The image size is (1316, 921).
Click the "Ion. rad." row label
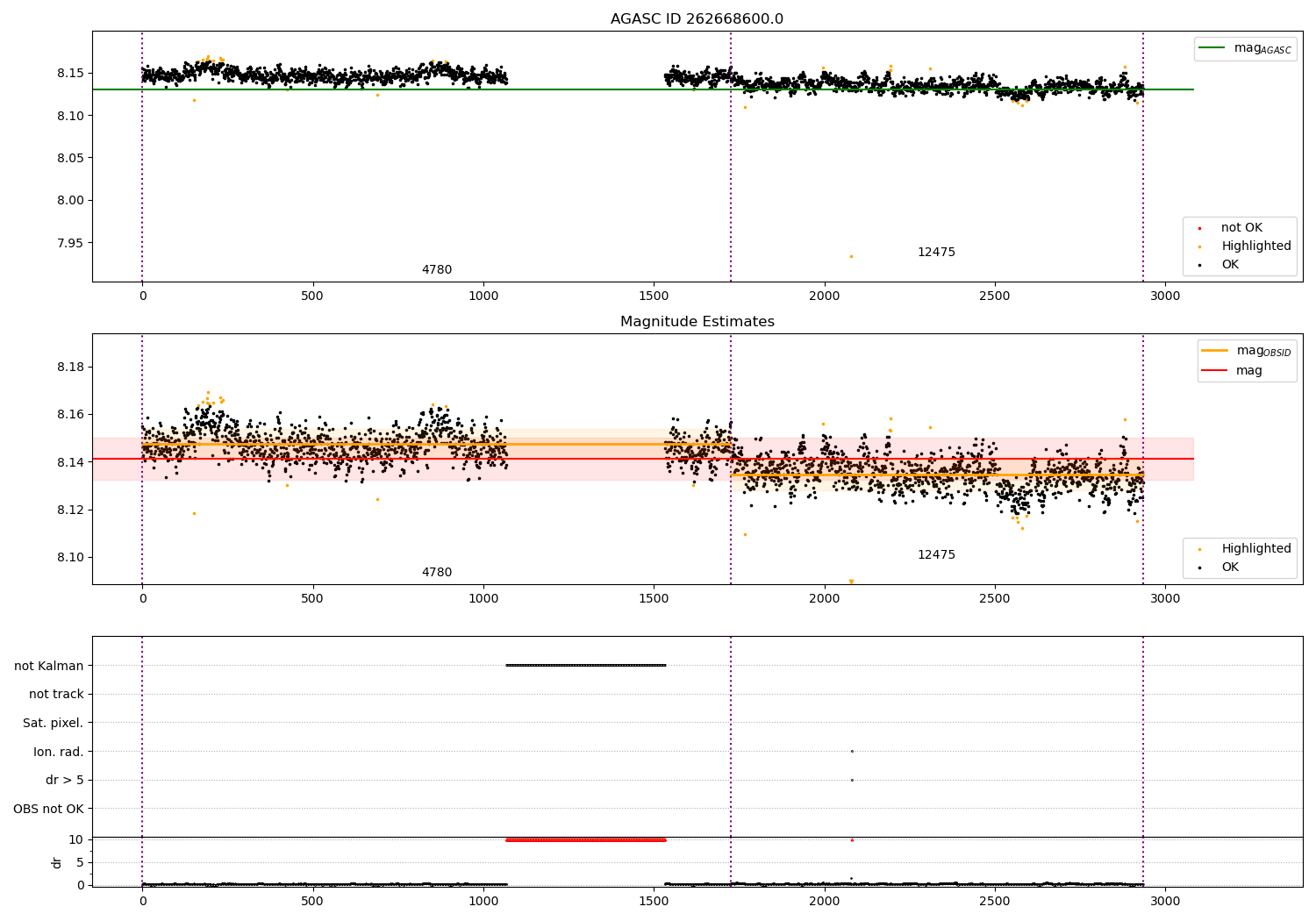[x=58, y=752]
